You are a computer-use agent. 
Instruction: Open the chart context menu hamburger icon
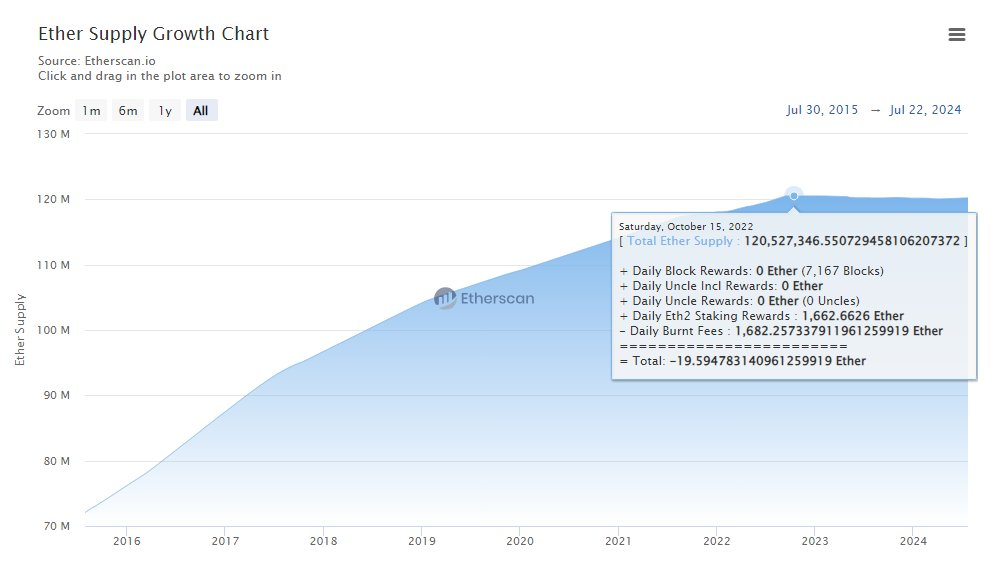tap(956, 35)
